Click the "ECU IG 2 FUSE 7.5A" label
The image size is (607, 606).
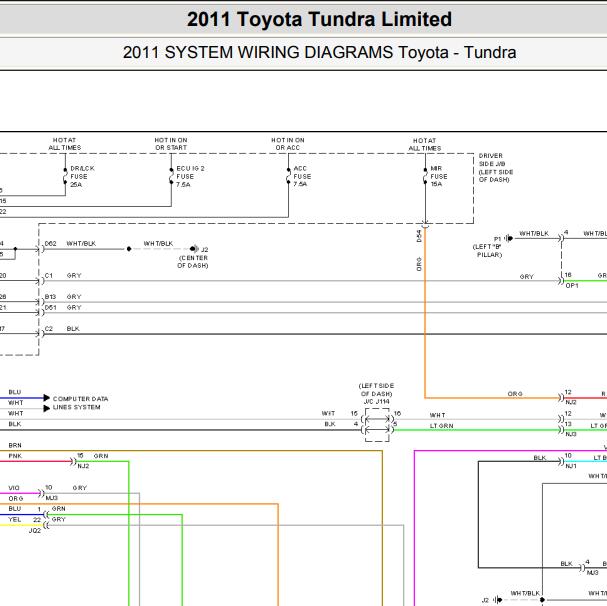[x=190, y=177]
